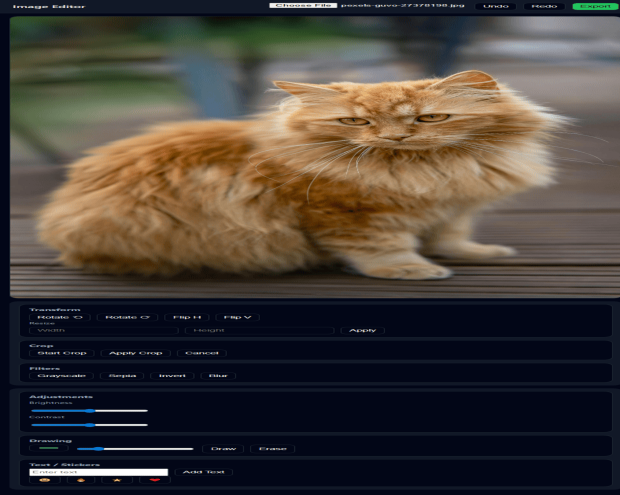Add the heart sticker
The image size is (620, 495).
pyautogui.click(x=154, y=481)
